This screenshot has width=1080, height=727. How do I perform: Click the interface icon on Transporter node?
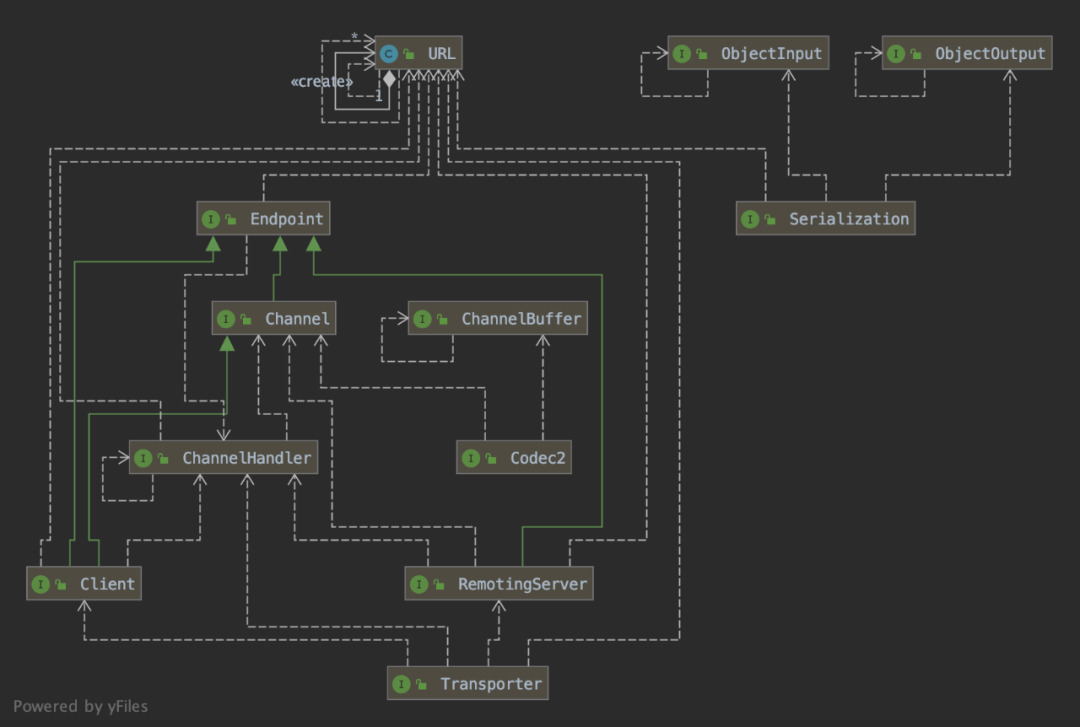401,684
